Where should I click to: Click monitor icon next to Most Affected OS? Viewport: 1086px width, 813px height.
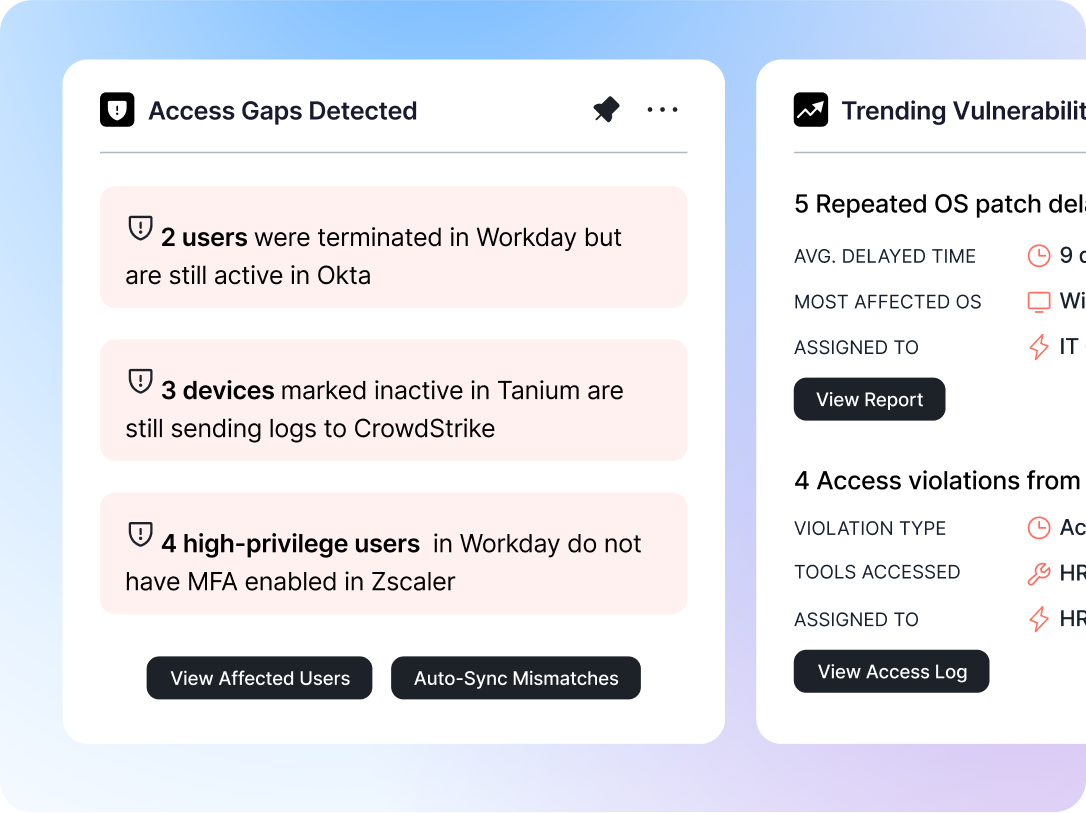click(x=1039, y=302)
